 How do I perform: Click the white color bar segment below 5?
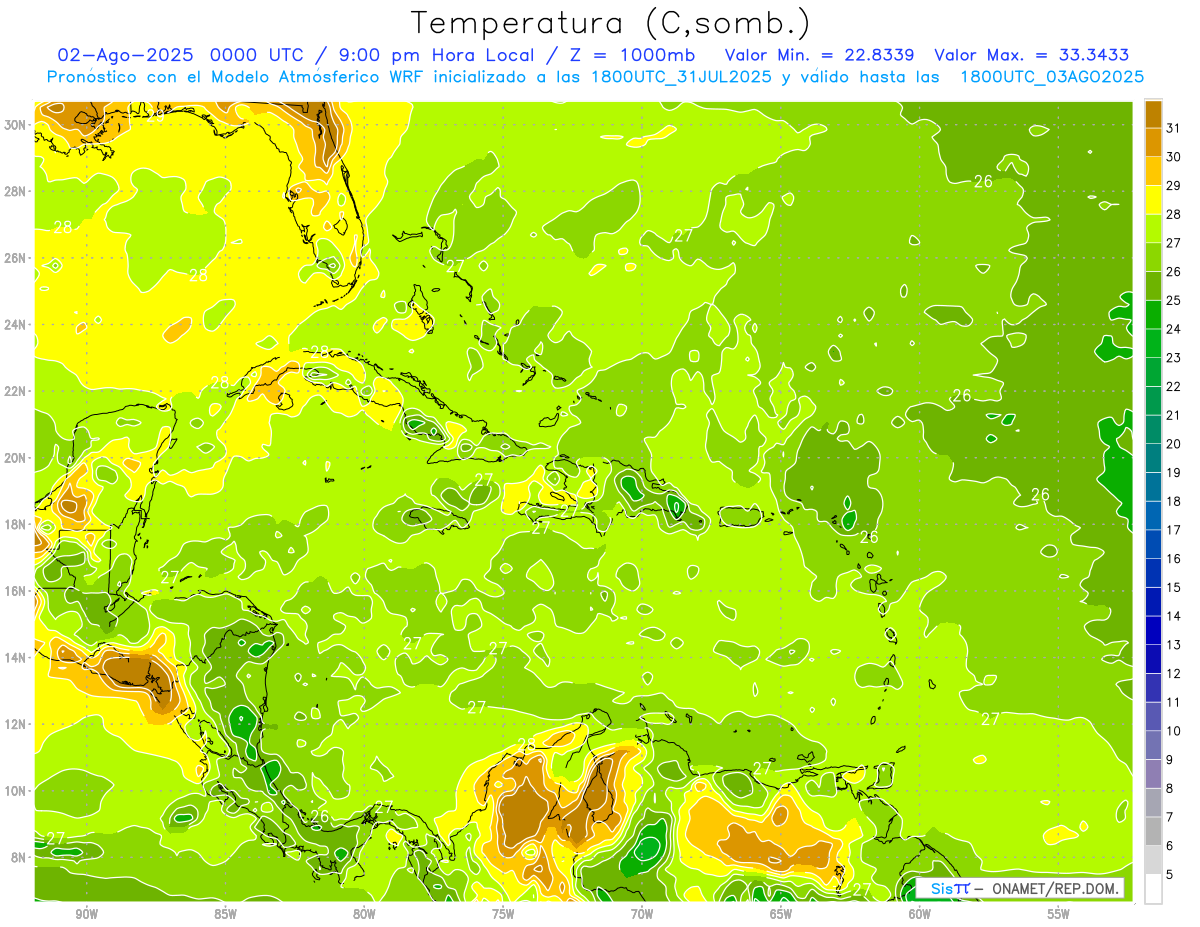pyautogui.click(x=1153, y=889)
